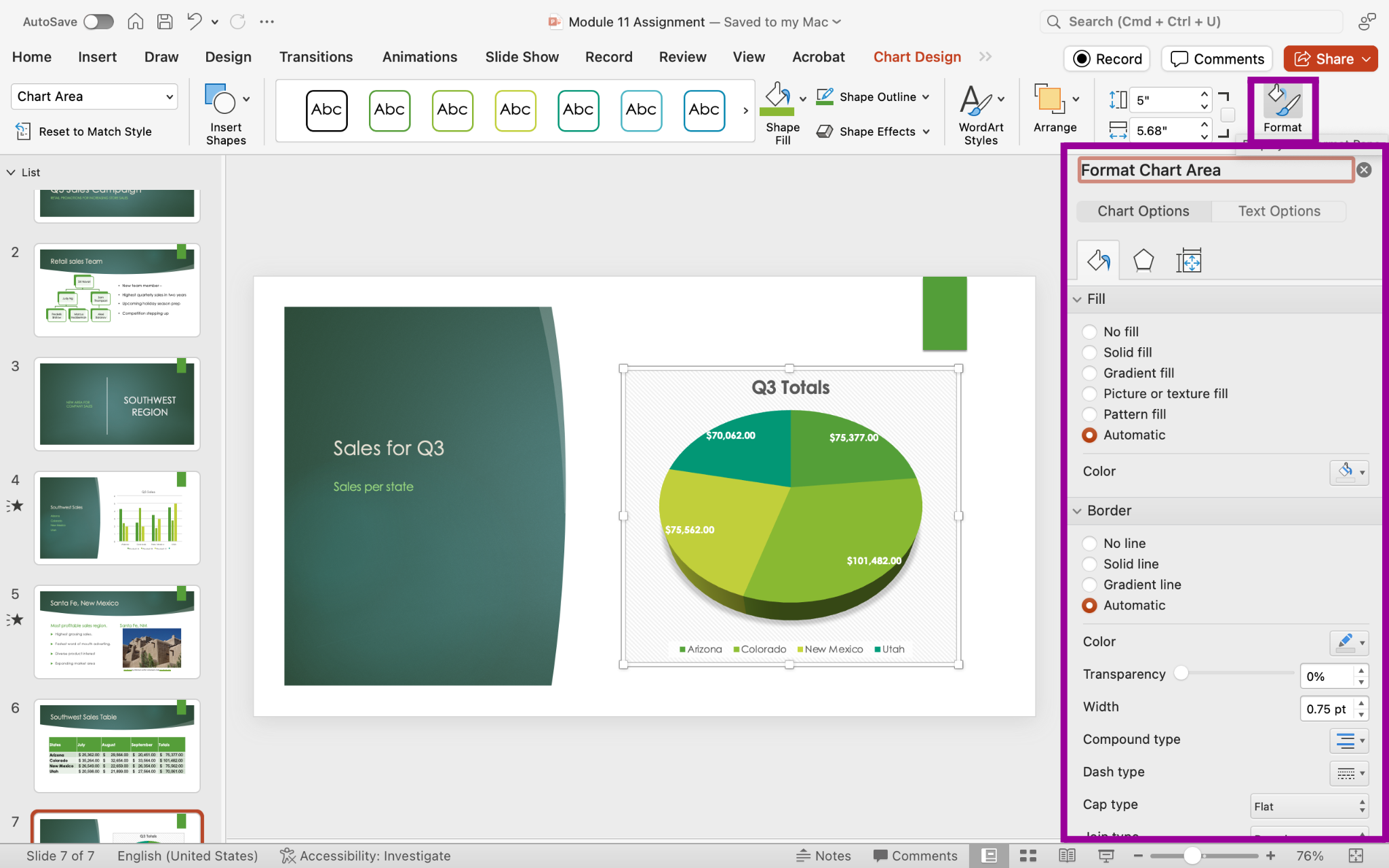Choose Gradient fill option
The height and width of the screenshot is (868, 1389).
(1089, 373)
